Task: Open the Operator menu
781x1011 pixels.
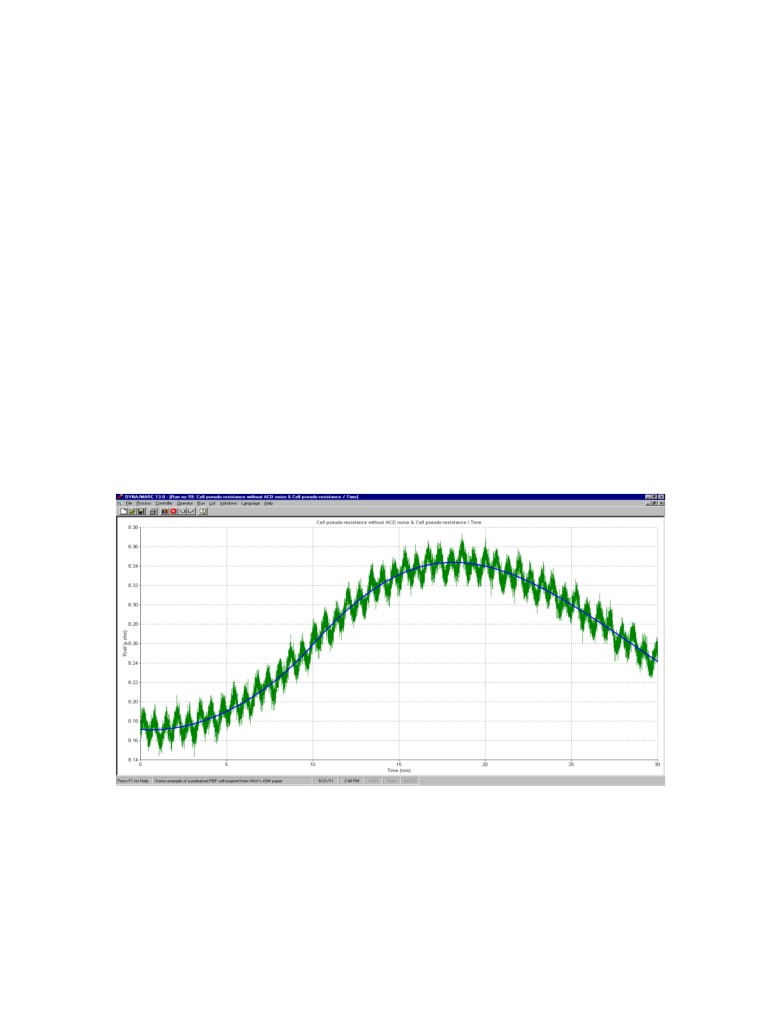Action: point(185,504)
